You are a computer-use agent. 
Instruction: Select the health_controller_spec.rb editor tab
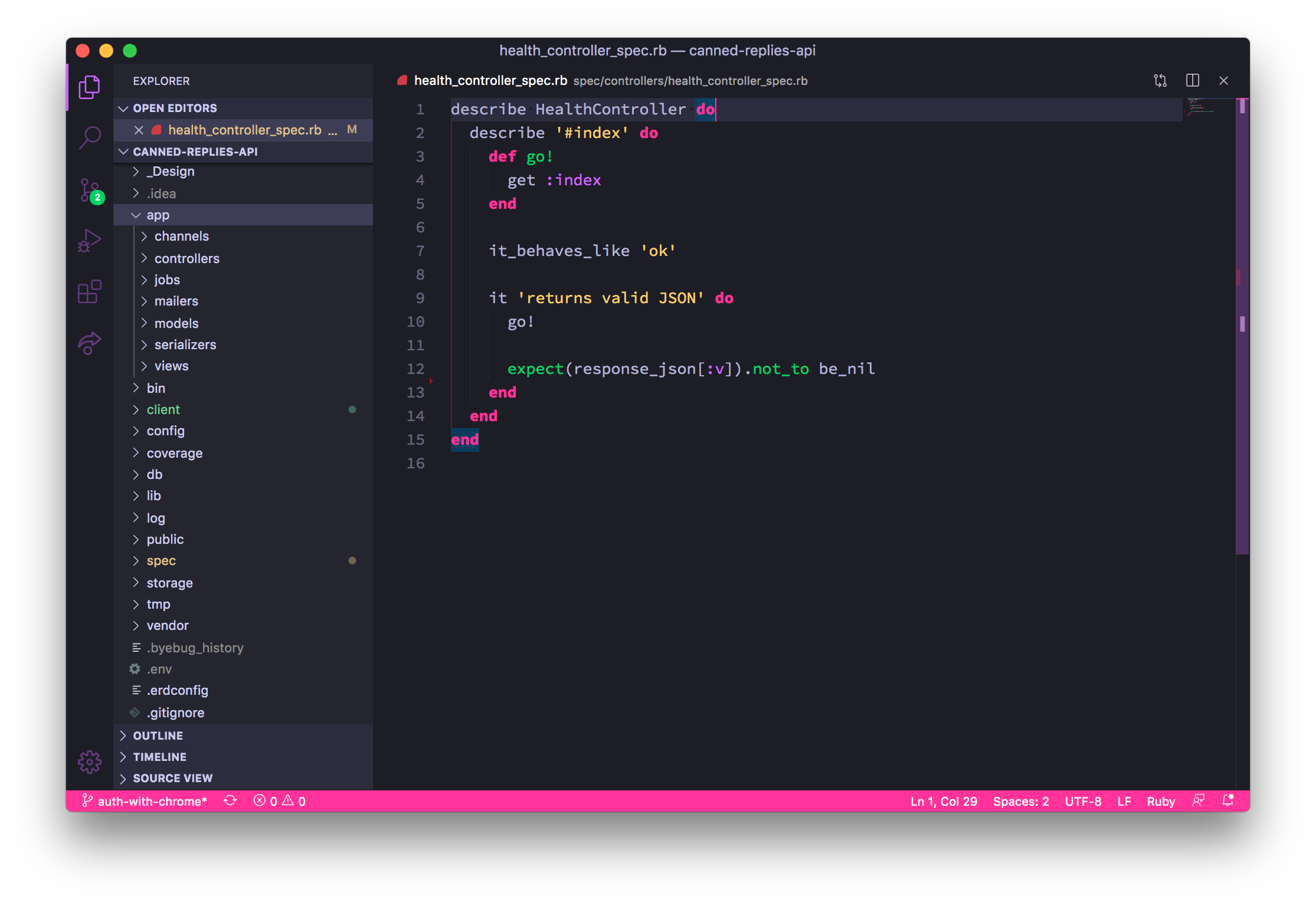(x=490, y=81)
